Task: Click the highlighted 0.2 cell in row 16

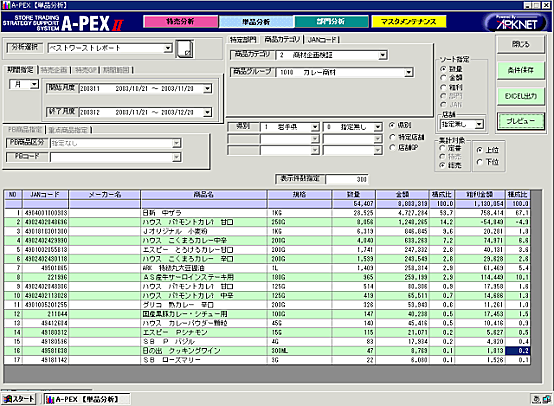Action: click(518, 351)
